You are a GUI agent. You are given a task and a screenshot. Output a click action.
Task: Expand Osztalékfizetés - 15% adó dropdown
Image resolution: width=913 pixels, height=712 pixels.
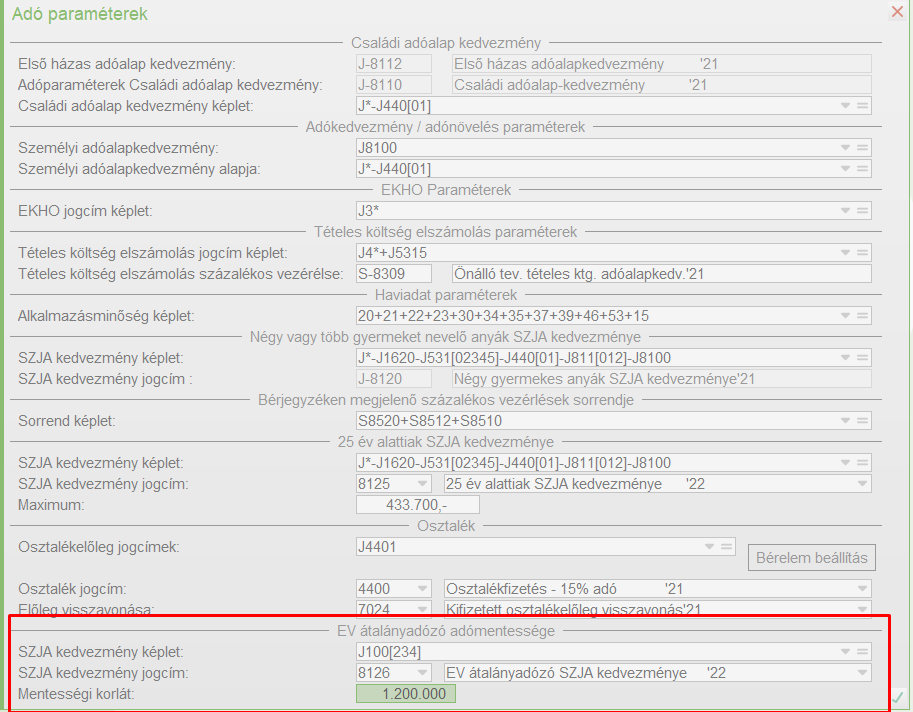point(862,589)
